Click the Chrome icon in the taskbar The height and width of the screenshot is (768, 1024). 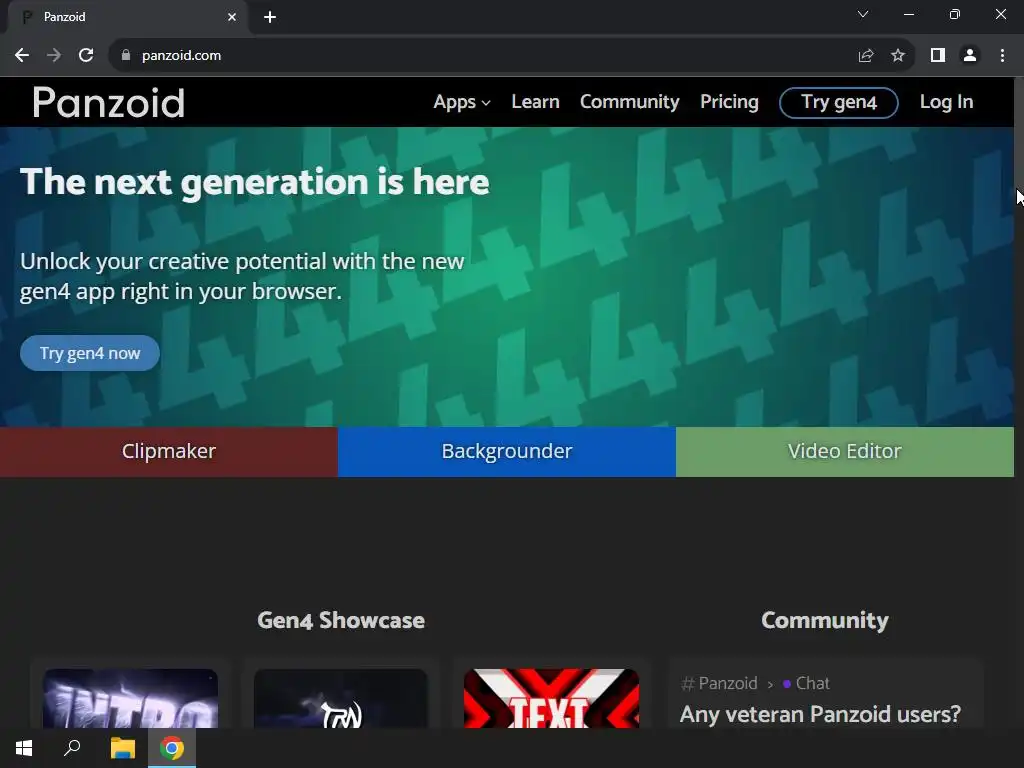click(x=172, y=748)
